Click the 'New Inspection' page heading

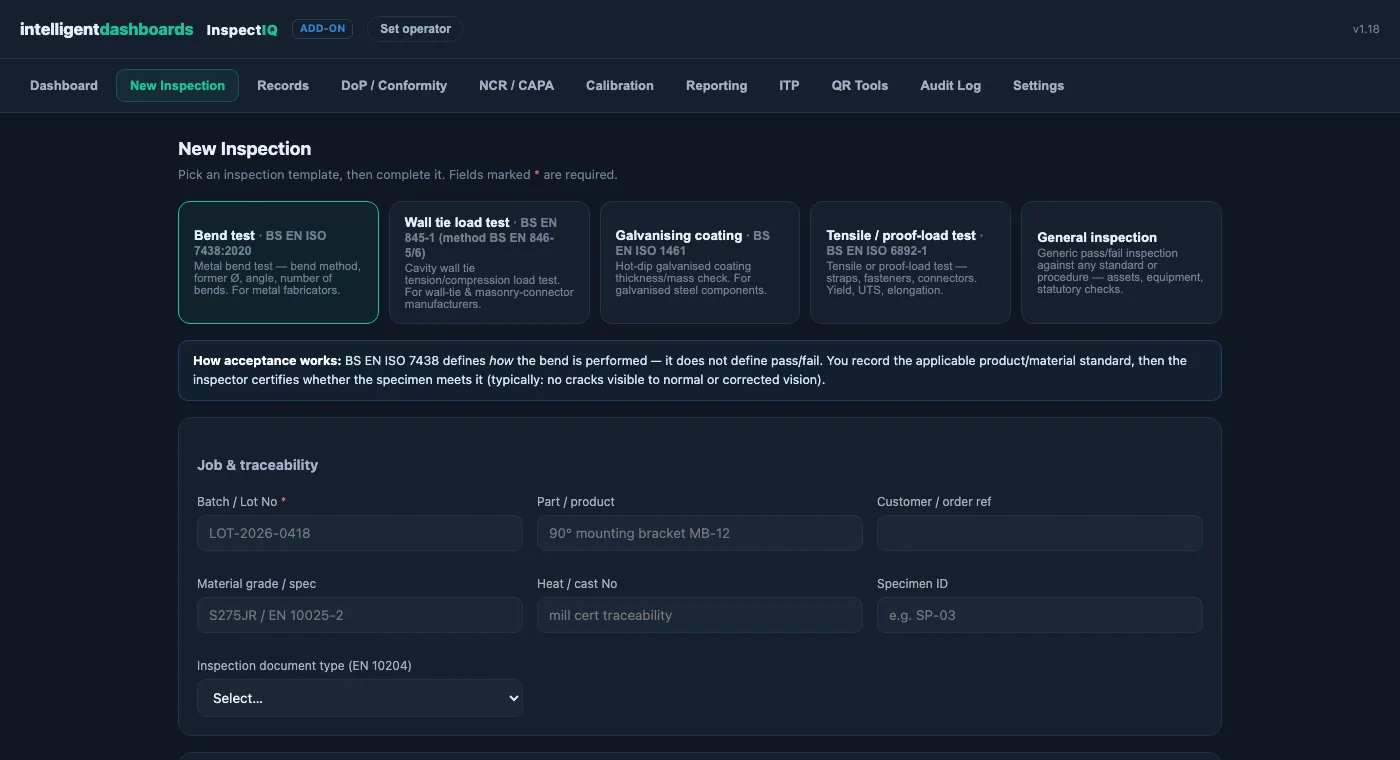[245, 149]
